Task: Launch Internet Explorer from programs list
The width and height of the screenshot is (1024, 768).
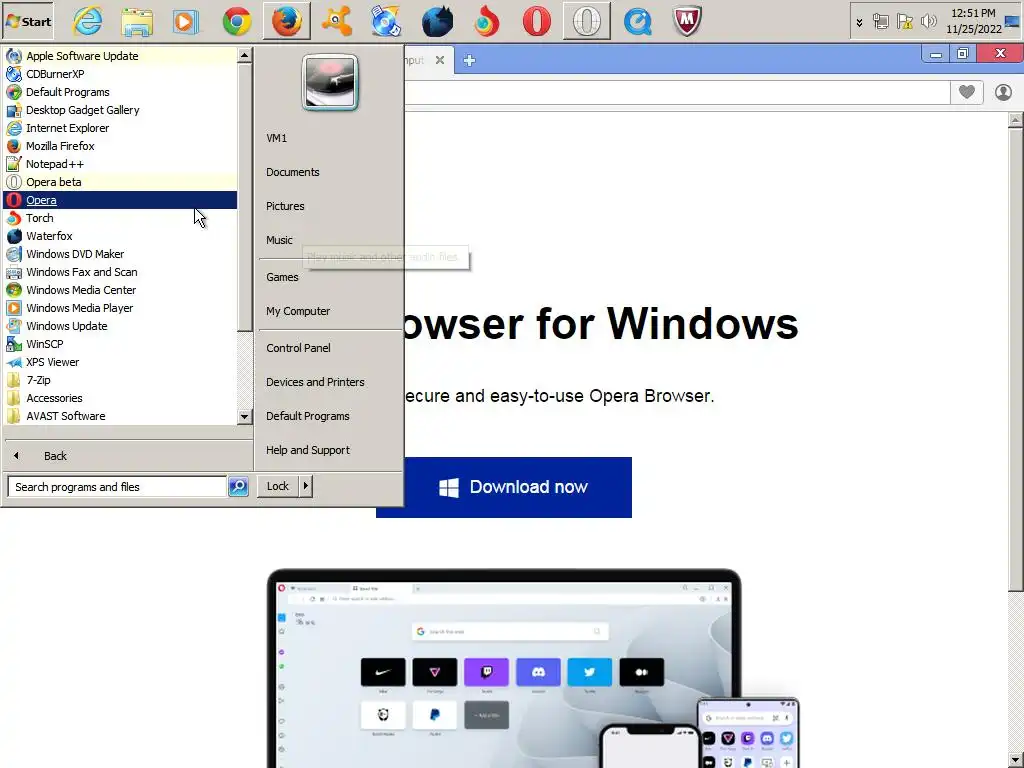Action: pos(121,128)
